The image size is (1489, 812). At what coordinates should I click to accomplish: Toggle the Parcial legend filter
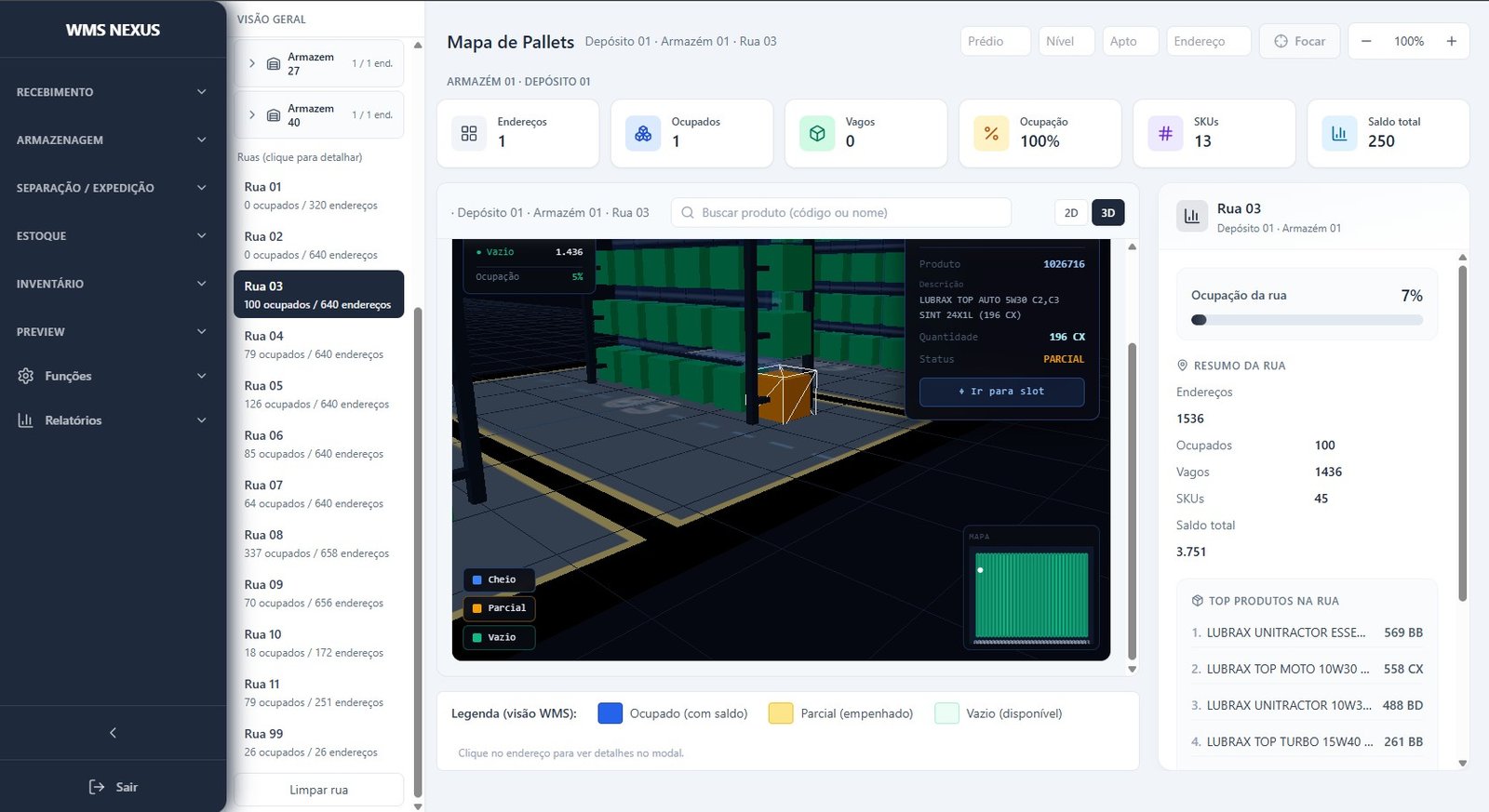[x=499, y=608]
